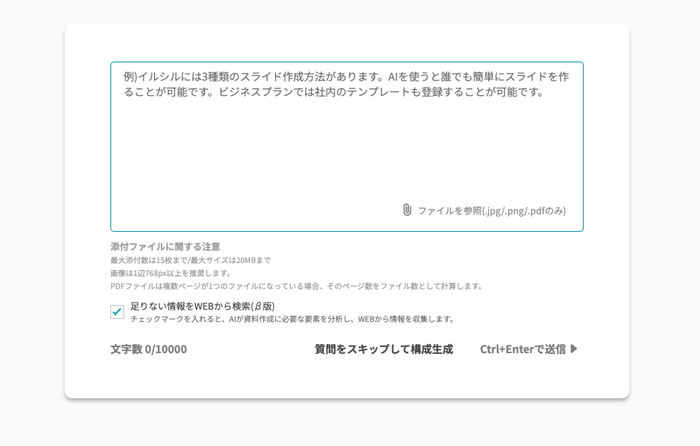Image resolution: width=700 pixels, height=446 pixels.
Task: Click the 例)イルシル placeholder first line
Action: pyautogui.click(x=346, y=76)
